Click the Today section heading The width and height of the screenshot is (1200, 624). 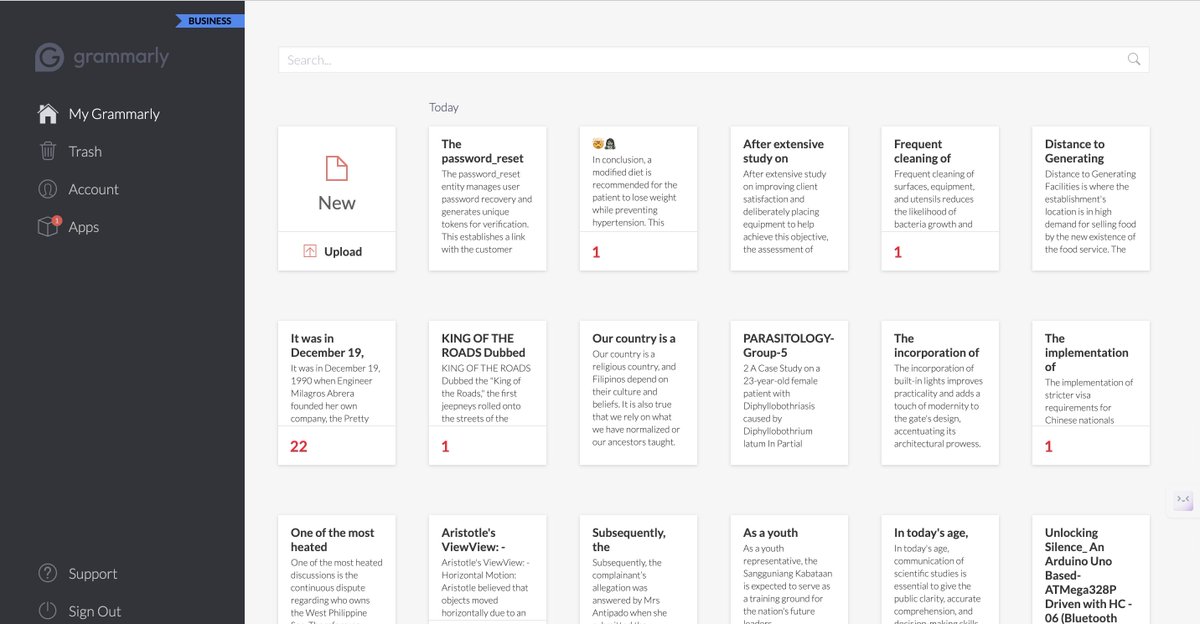(444, 107)
